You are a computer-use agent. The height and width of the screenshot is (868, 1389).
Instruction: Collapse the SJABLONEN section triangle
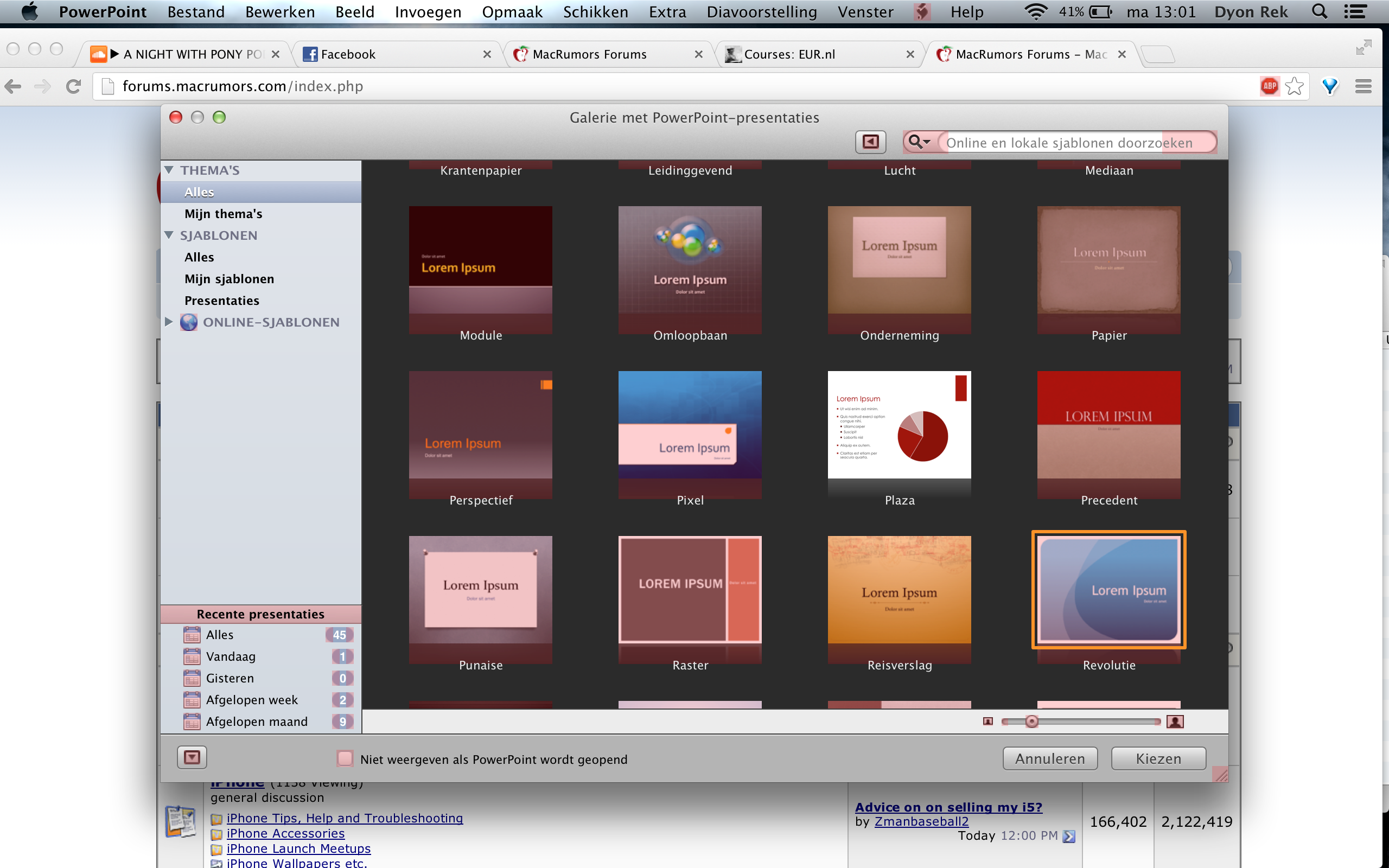point(169,235)
